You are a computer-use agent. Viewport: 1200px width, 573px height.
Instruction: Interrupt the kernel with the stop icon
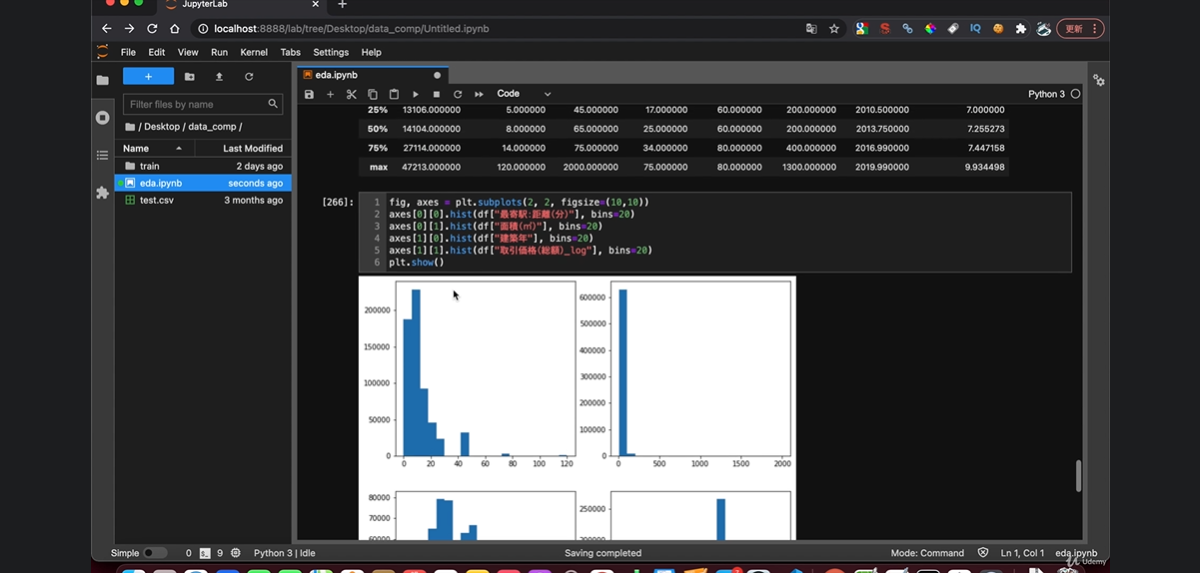[436, 94]
